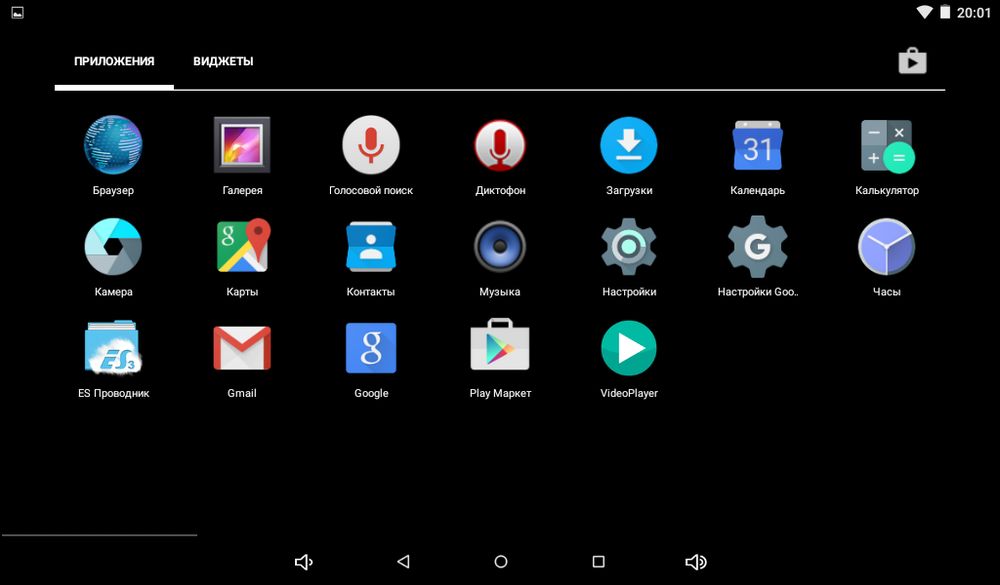This screenshot has width=1000, height=585.
Task: Click the "Контакты" label
Action: tap(371, 292)
